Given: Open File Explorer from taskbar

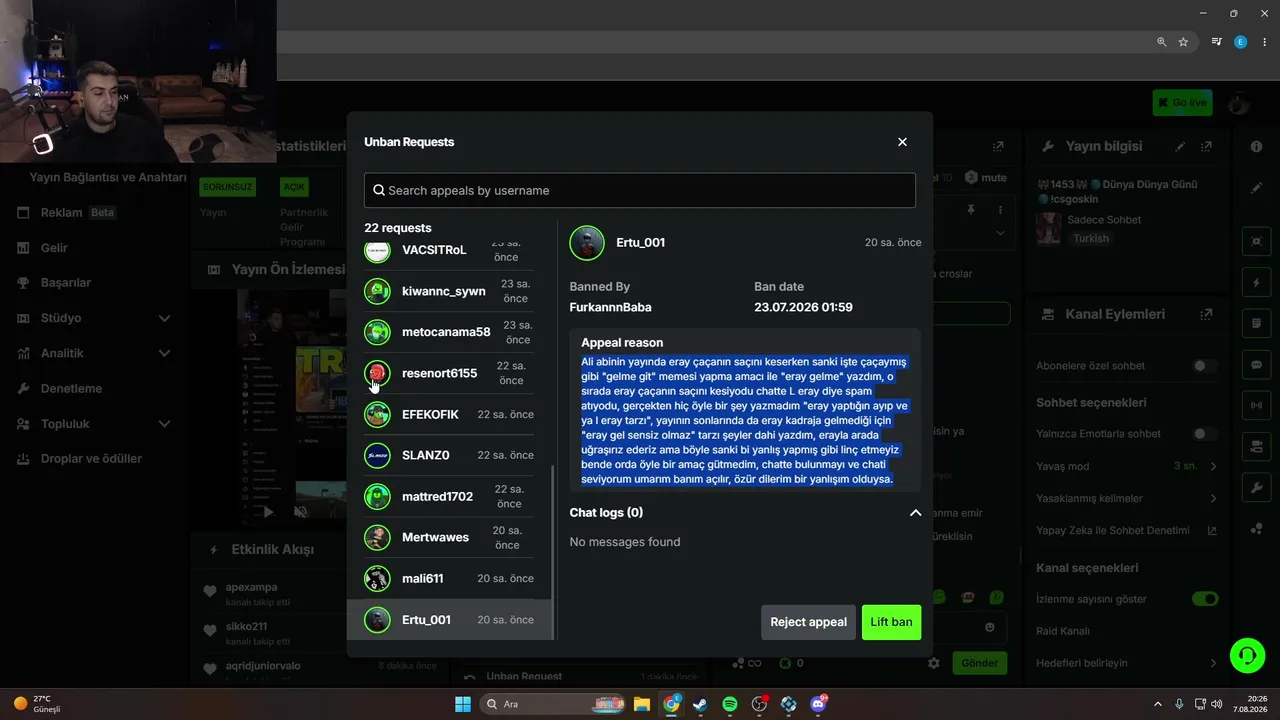Looking at the screenshot, I should click(x=641, y=704).
